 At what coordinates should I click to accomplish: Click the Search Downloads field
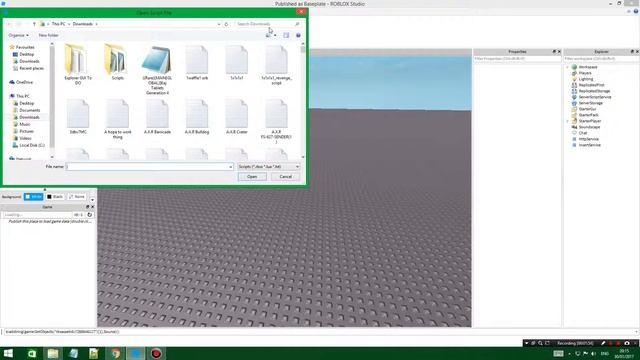pos(267,24)
